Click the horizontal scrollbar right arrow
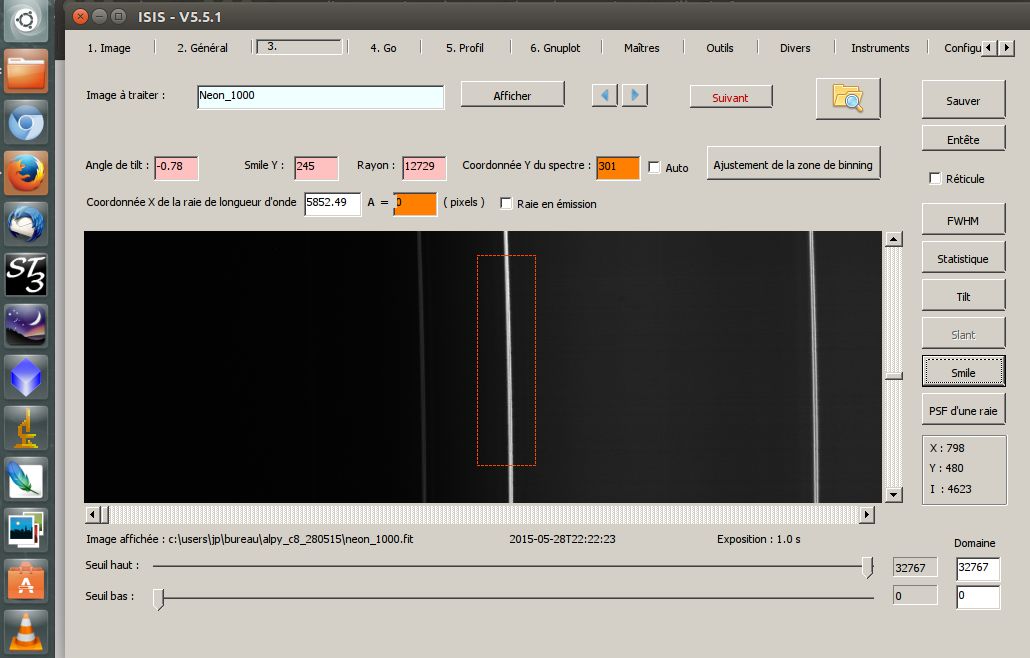 (x=867, y=514)
